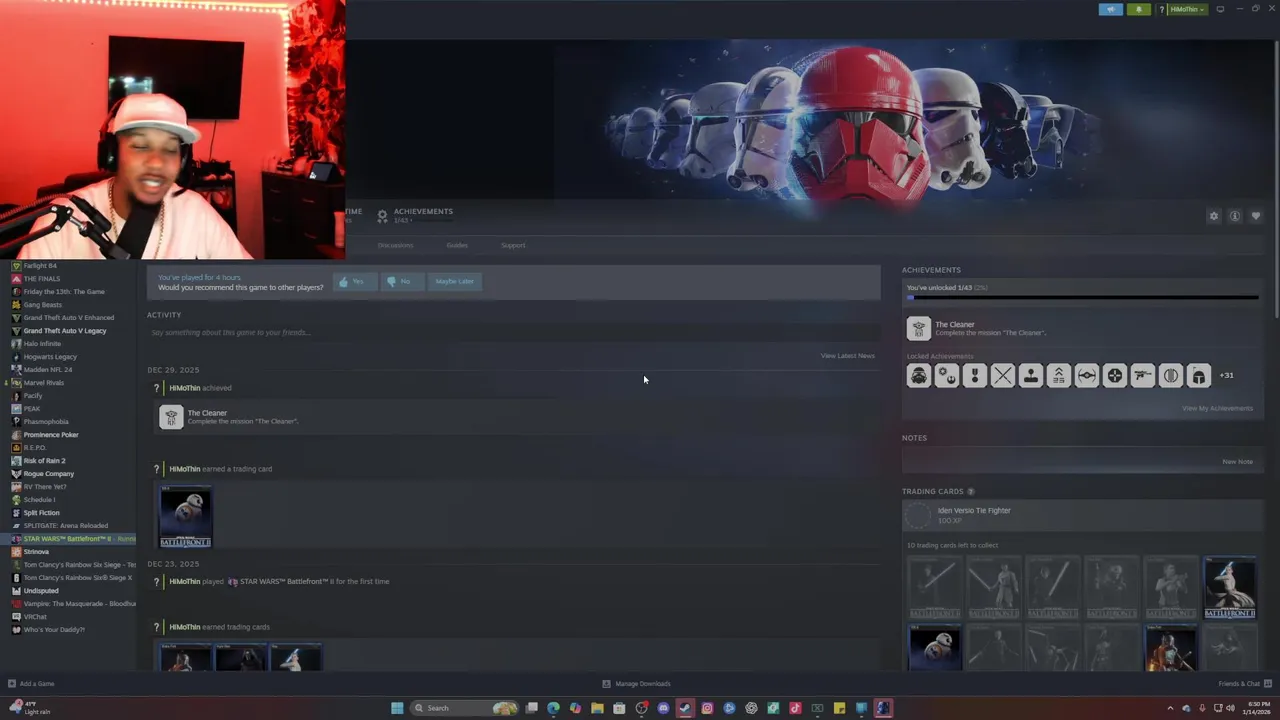Select VRChat in library list
Image resolution: width=1280 pixels, height=720 pixels.
click(x=35, y=617)
